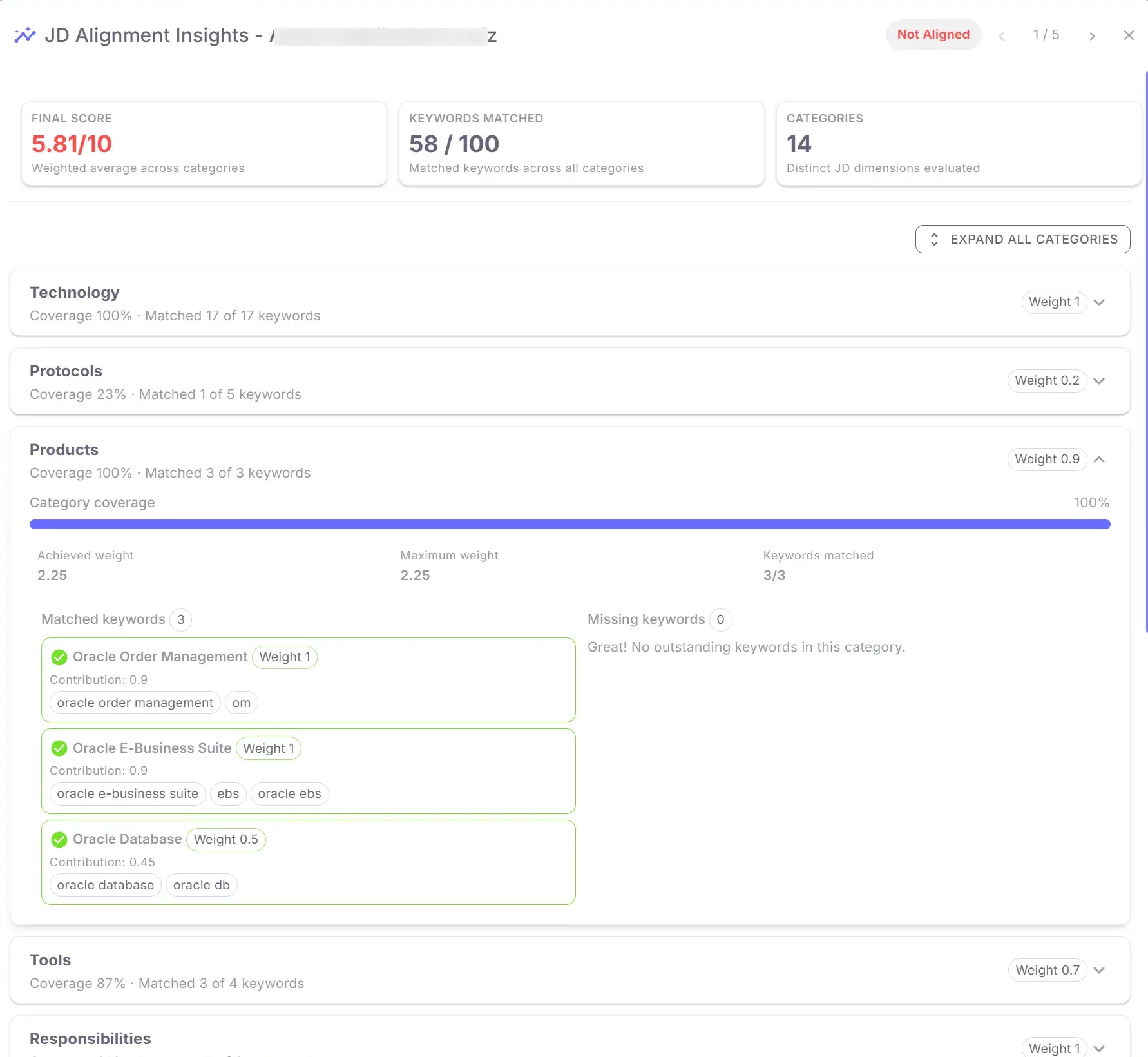The height and width of the screenshot is (1057, 1148).
Task: Toggle the Not Aligned status badge
Action: (x=933, y=35)
